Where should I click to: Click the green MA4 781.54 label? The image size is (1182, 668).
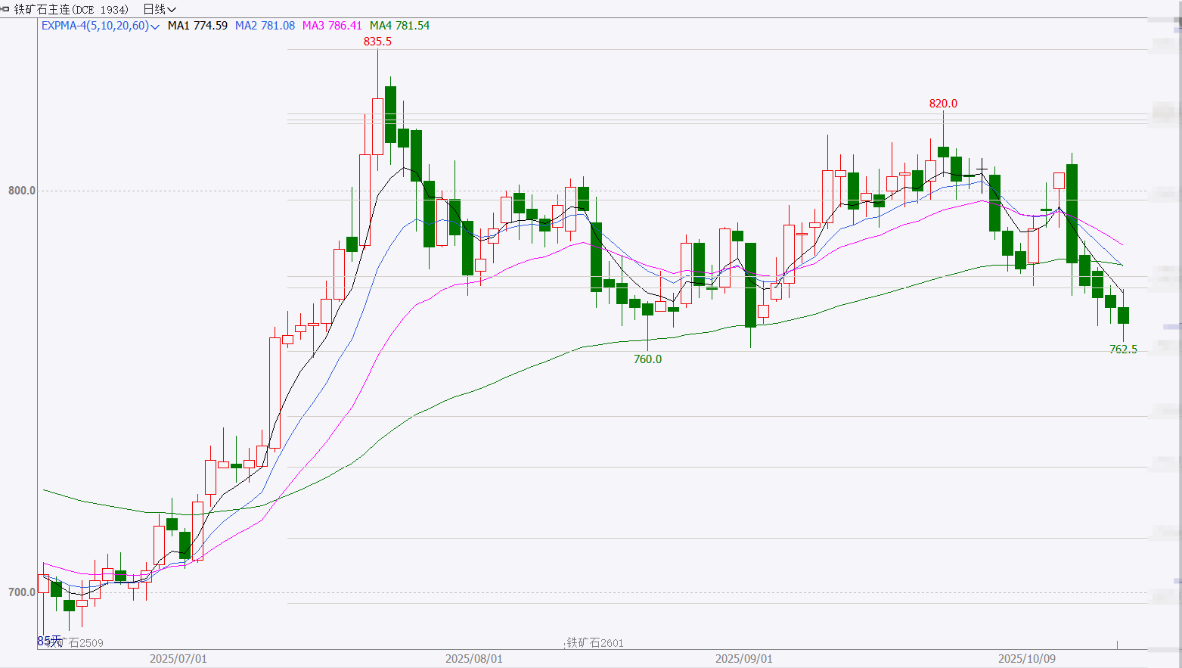pyautogui.click(x=399, y=25)
